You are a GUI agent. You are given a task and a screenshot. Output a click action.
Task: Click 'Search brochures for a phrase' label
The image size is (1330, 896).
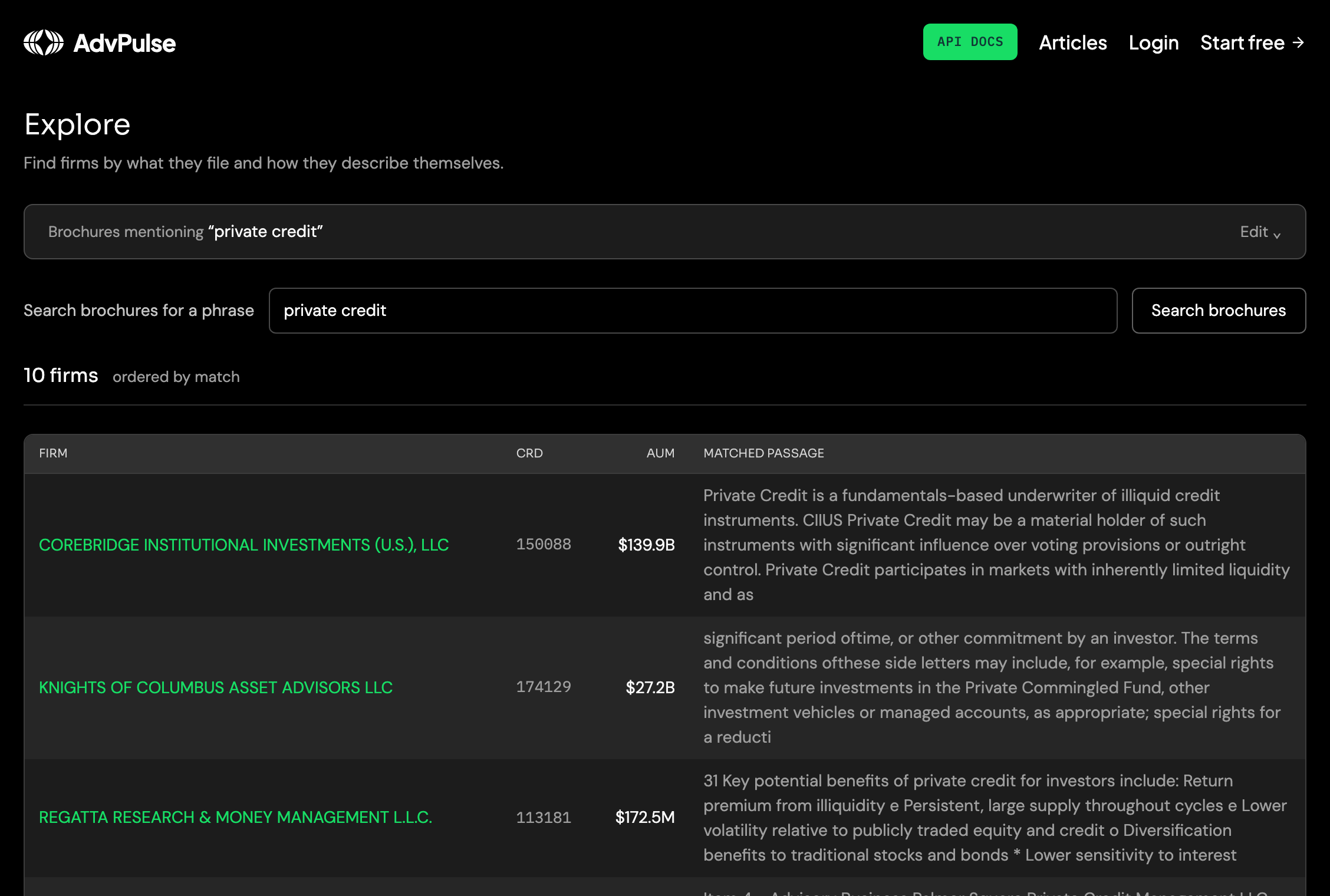139,311
